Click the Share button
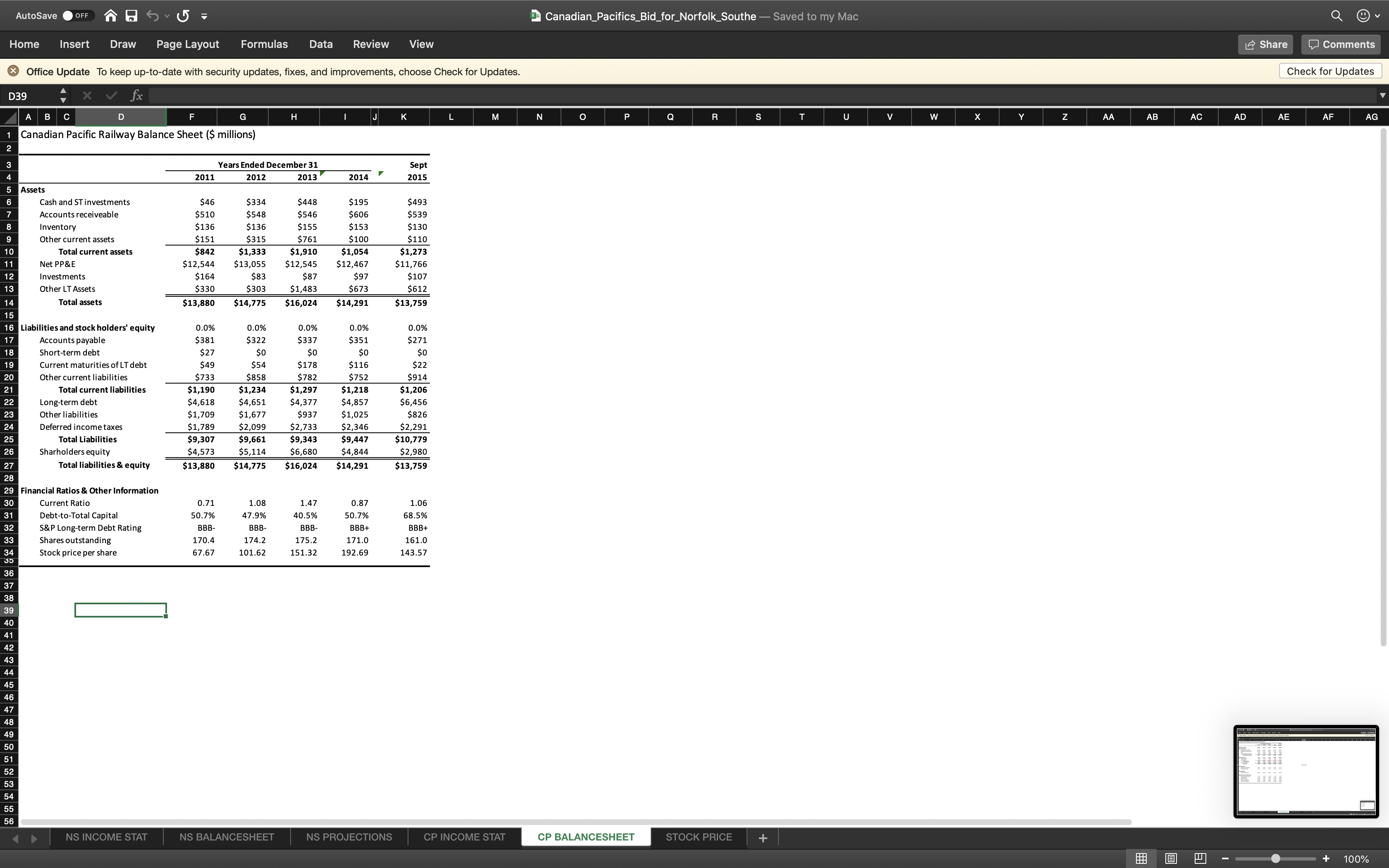Viewport: 1389px width, 868px height. pos(1265,45)
